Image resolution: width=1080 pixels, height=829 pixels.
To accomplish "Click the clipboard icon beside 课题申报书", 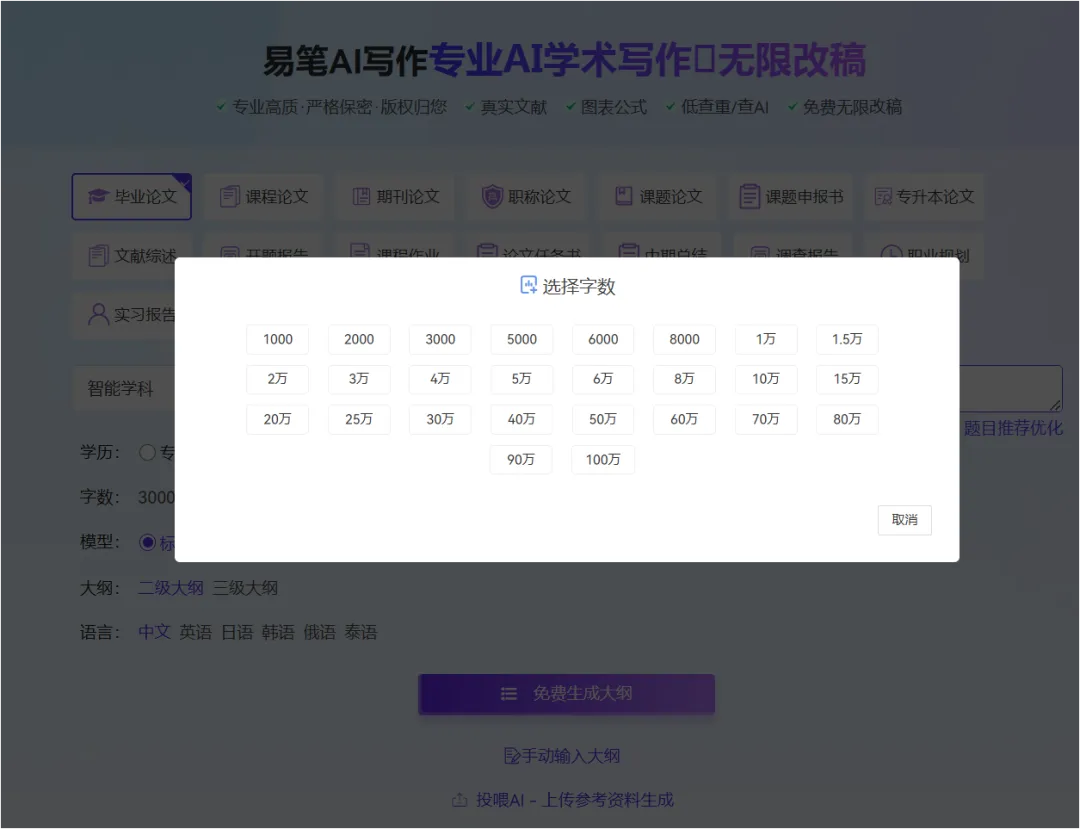I will [749, 196].
